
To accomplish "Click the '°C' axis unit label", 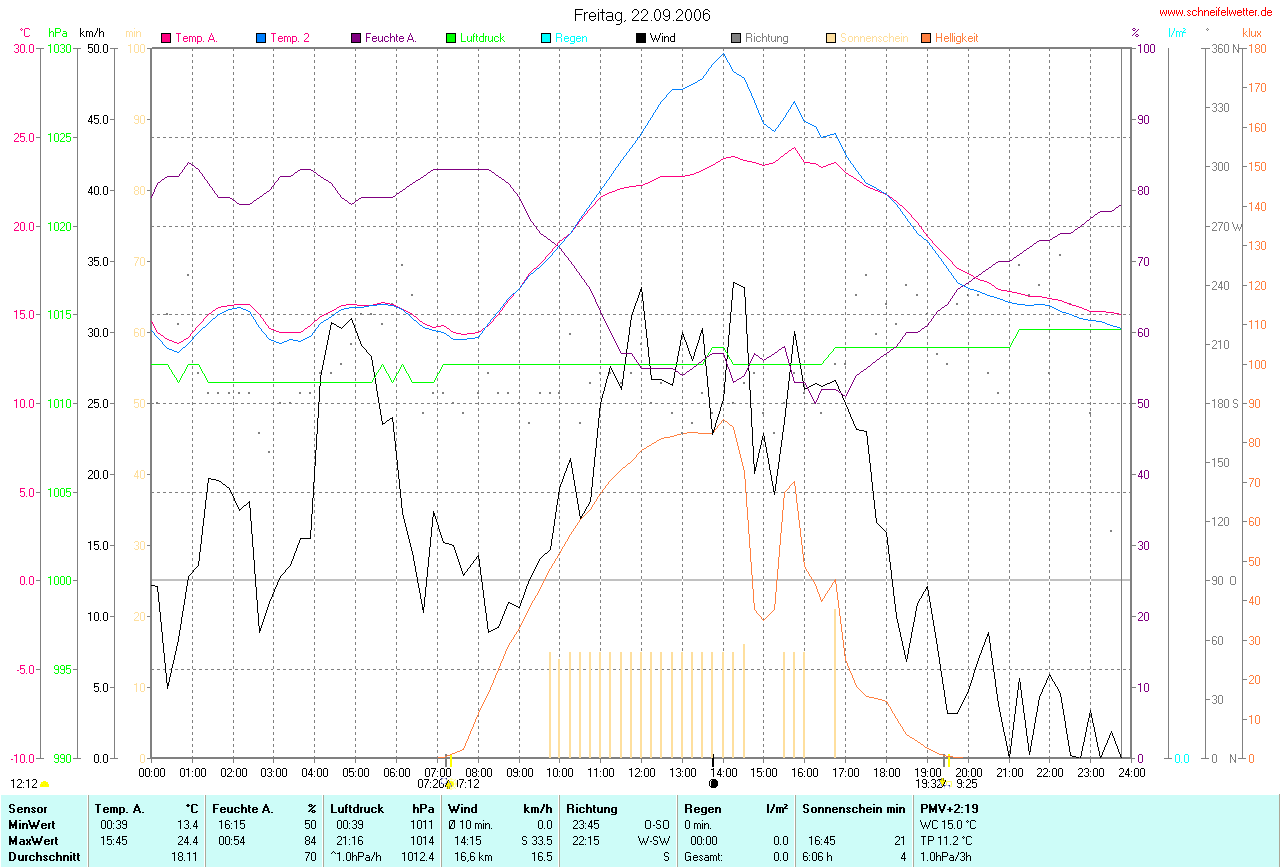I will [26, 33].
